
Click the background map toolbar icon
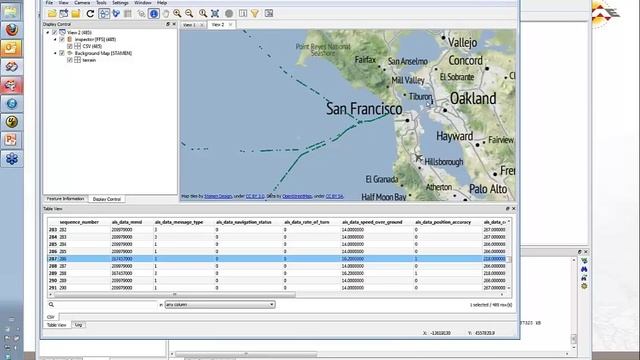click(269, 13)
